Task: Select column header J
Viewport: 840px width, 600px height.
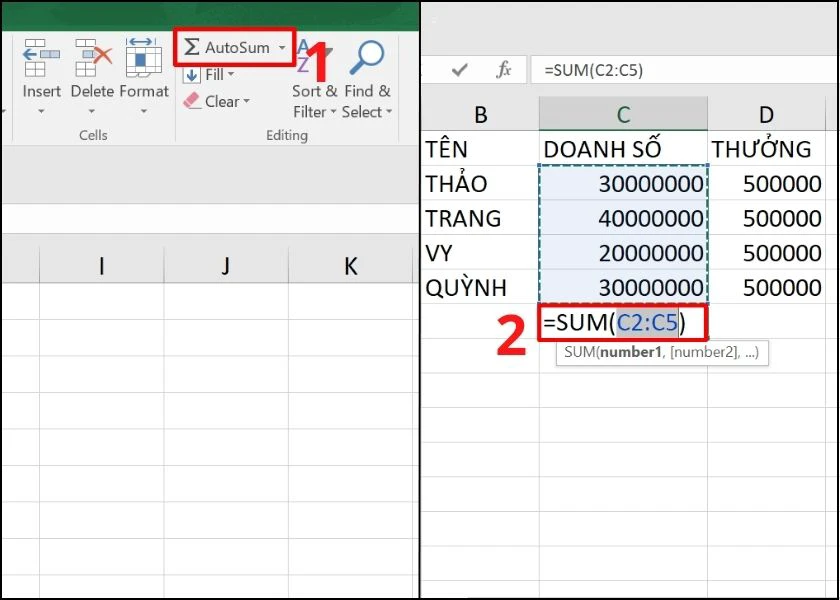Action: (x=226, y=266)
